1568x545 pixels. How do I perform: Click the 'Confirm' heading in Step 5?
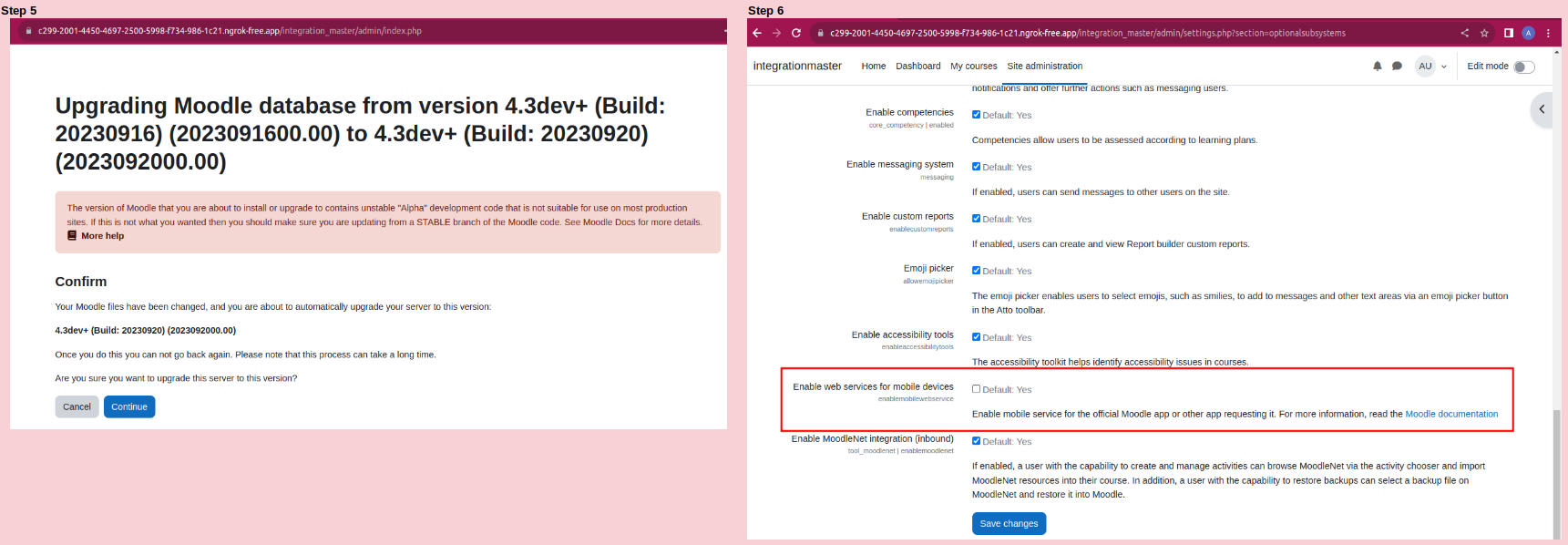pyautogui.click(x=81, y=282)
